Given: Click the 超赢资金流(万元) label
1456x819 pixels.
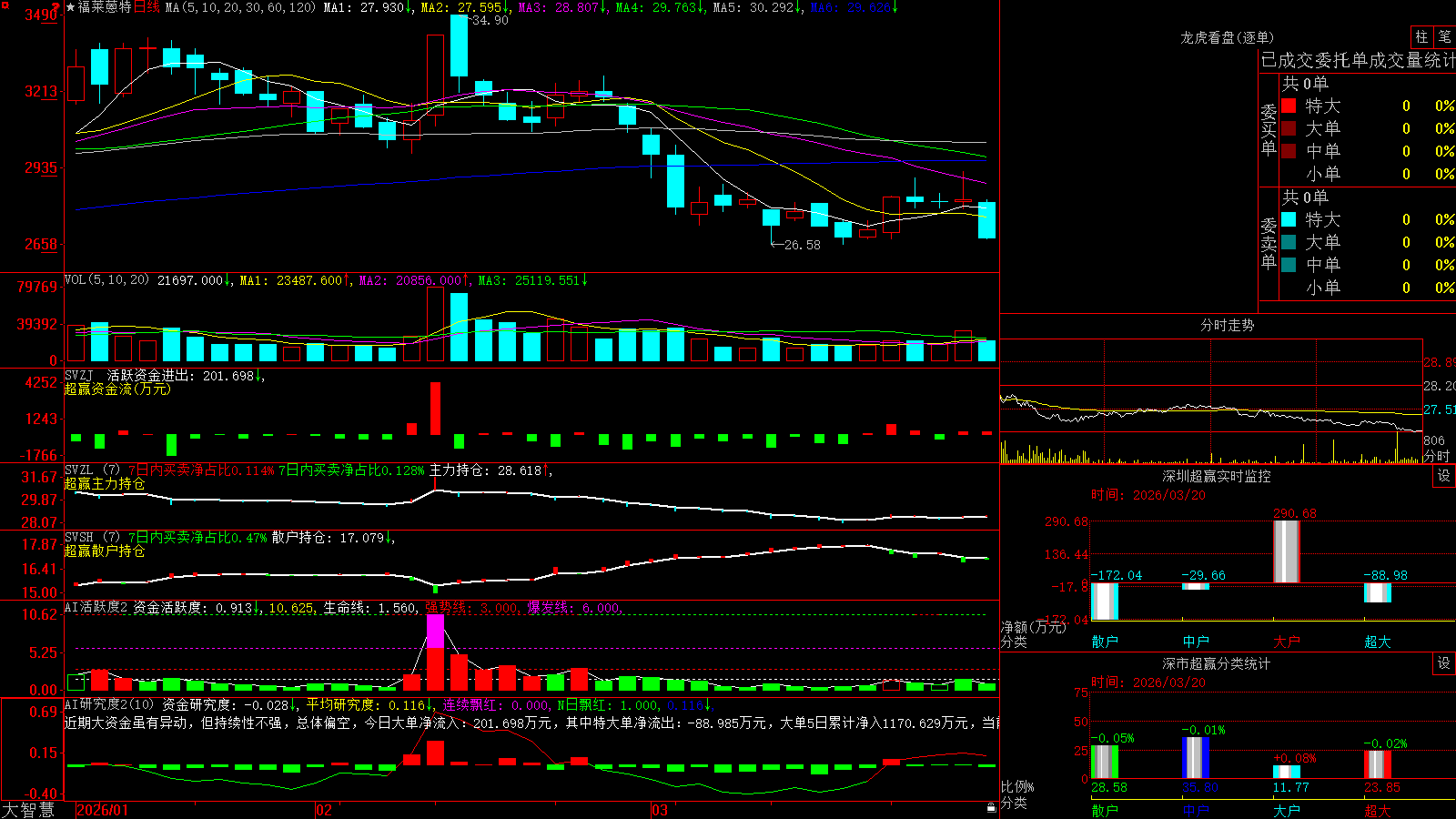Looking at the screenshot, I should [117, 389].
